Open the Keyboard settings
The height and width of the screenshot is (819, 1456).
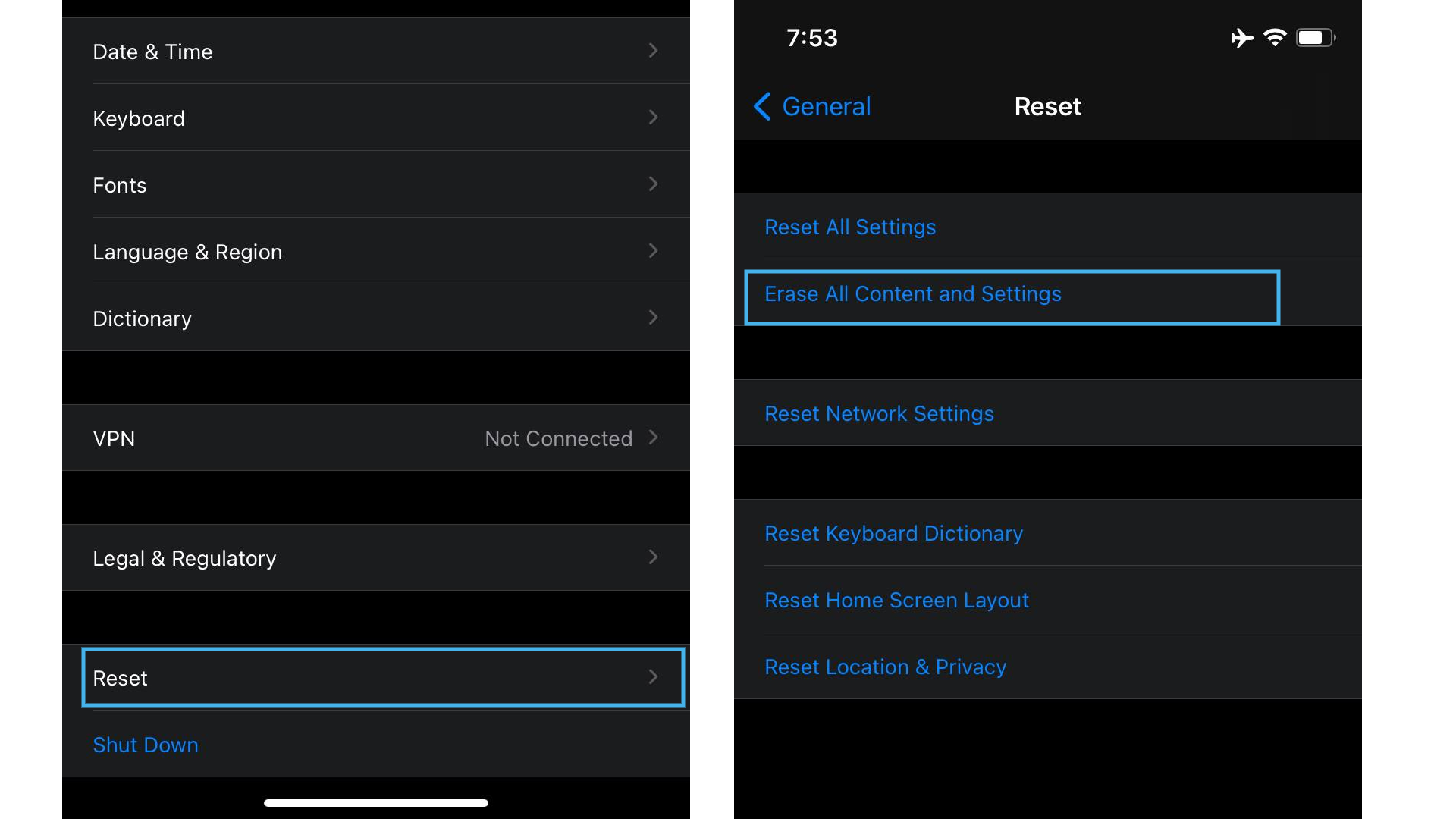[x=375, y=119]
